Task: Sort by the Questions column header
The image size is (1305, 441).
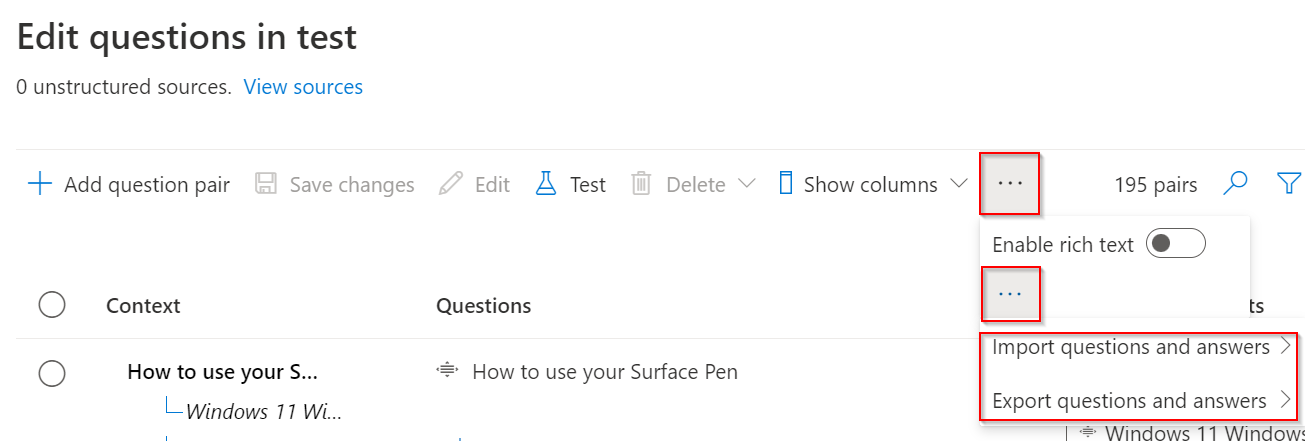Action: click(483, 305)
